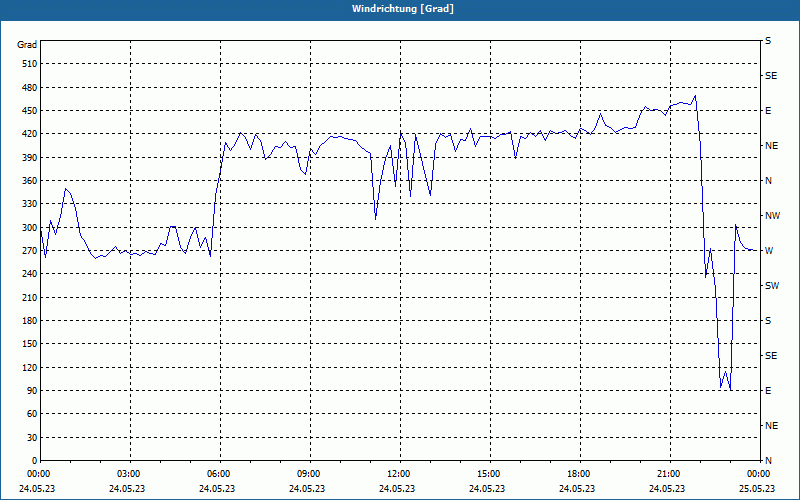
Task: Click the 450 y-axis value
Action: (30, 111)
